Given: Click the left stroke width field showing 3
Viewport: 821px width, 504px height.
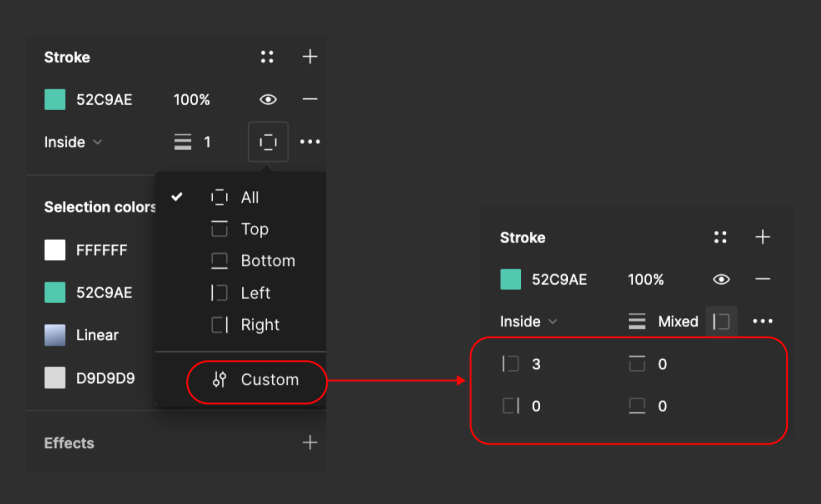Looking at the screenshot, I should (x=537, y=364).
